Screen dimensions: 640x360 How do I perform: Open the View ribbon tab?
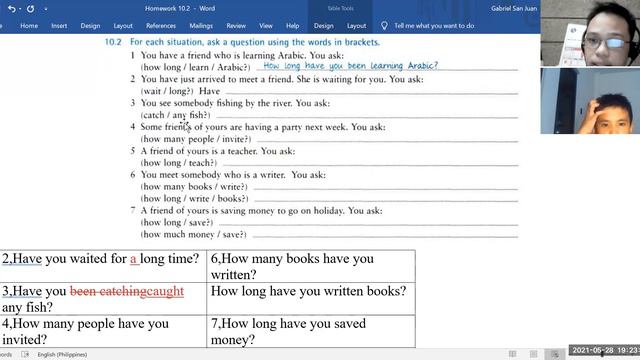click(x=265, y=26)
